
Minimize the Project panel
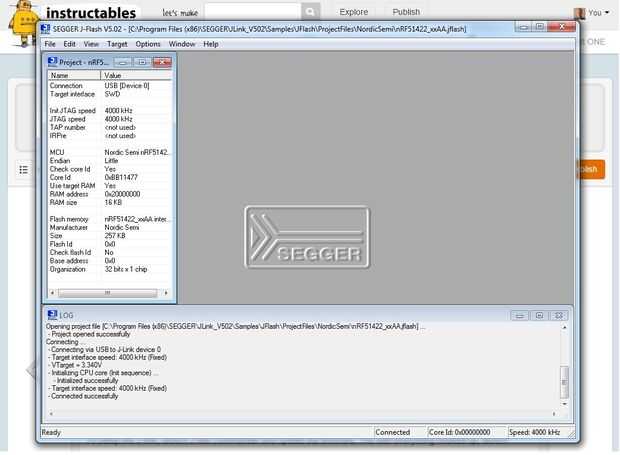coord(123,62)
